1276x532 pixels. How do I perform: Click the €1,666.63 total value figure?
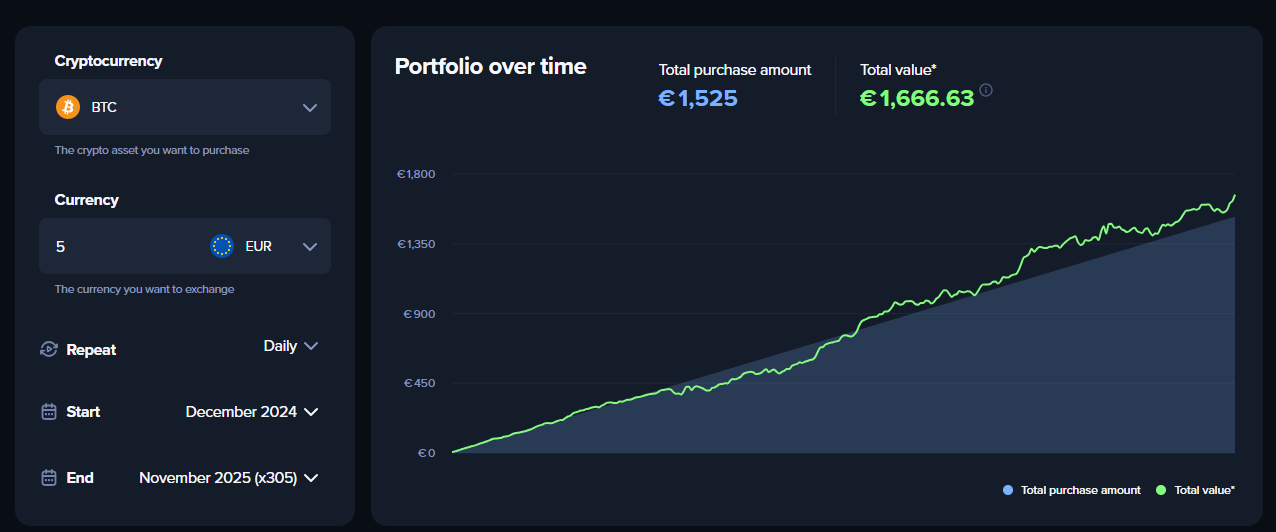[x=917, y=98]
